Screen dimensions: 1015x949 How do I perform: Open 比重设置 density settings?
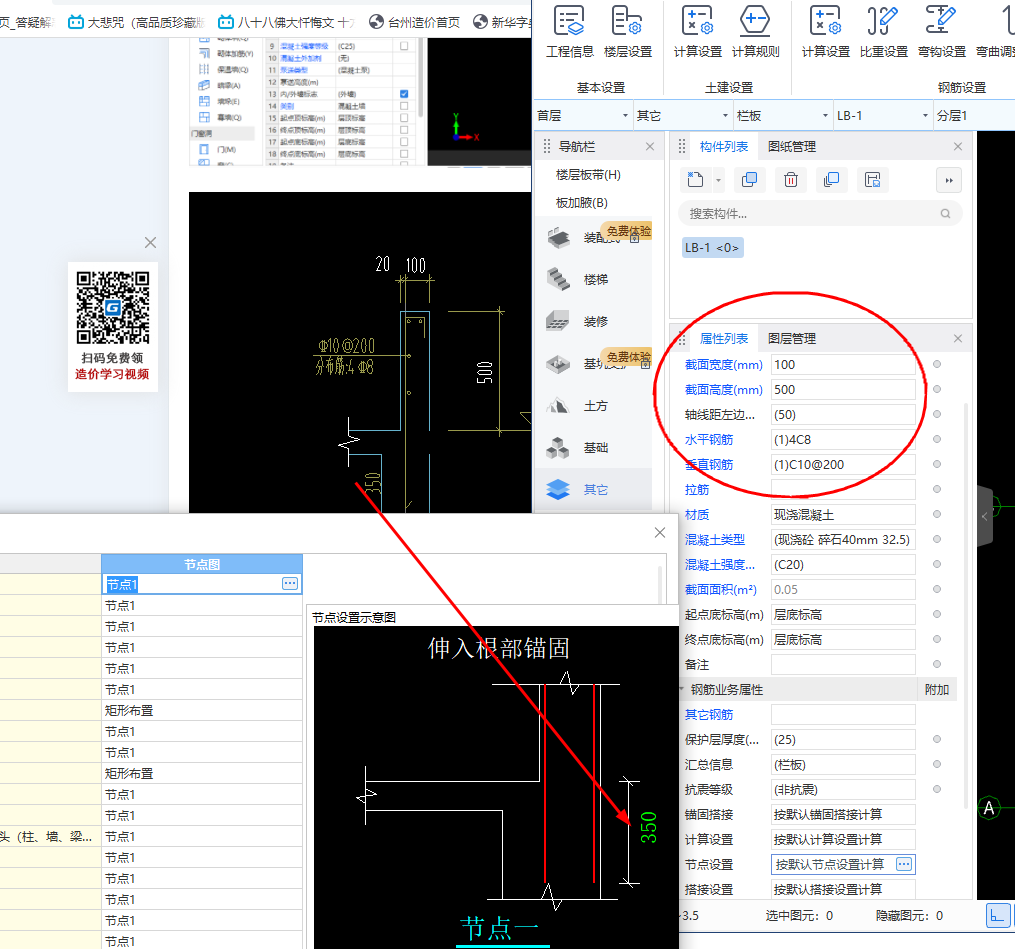(884, 32)
